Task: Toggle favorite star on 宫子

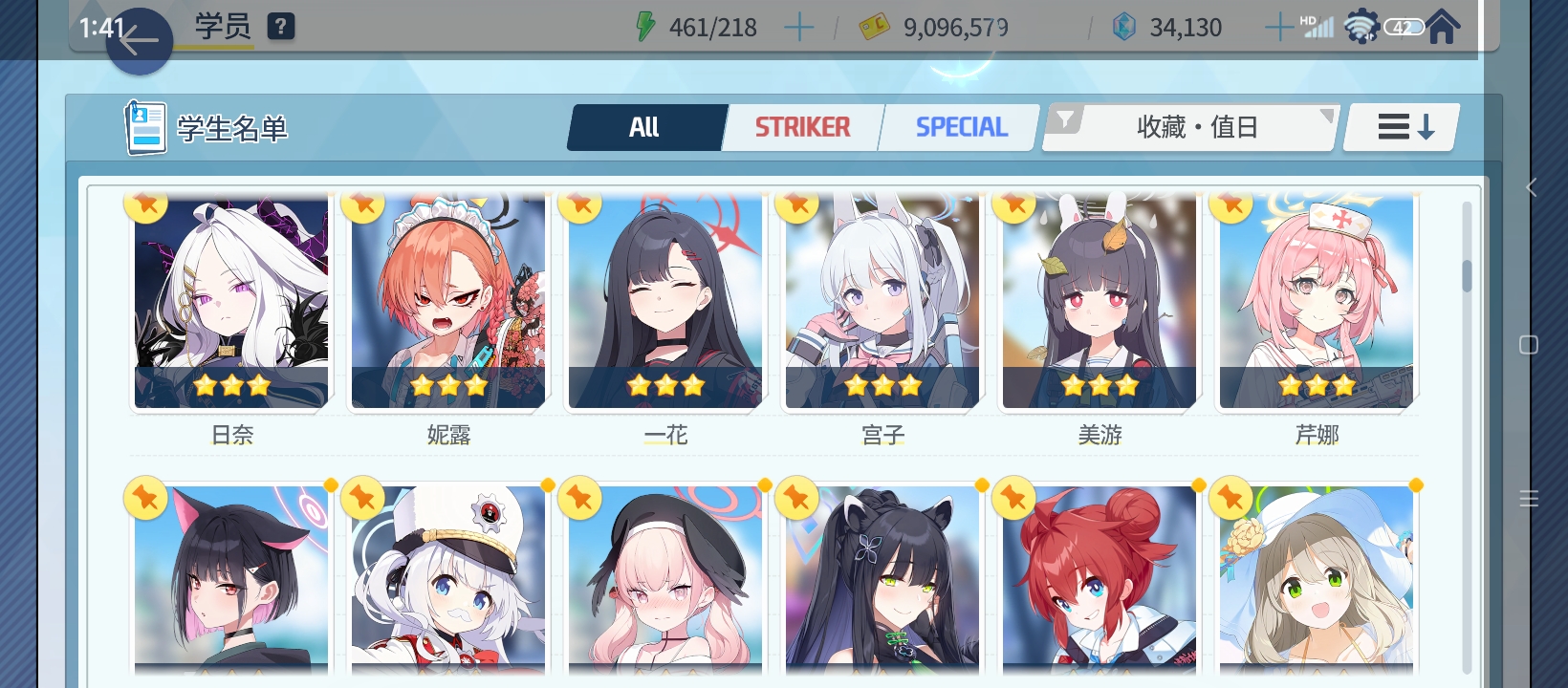Action: tap(797, 204)
